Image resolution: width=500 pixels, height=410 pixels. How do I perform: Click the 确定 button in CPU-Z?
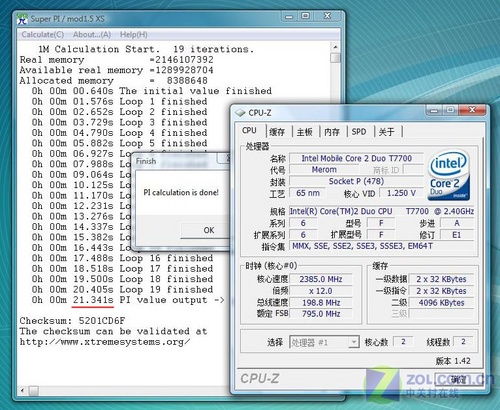click(x=459, y=379)
